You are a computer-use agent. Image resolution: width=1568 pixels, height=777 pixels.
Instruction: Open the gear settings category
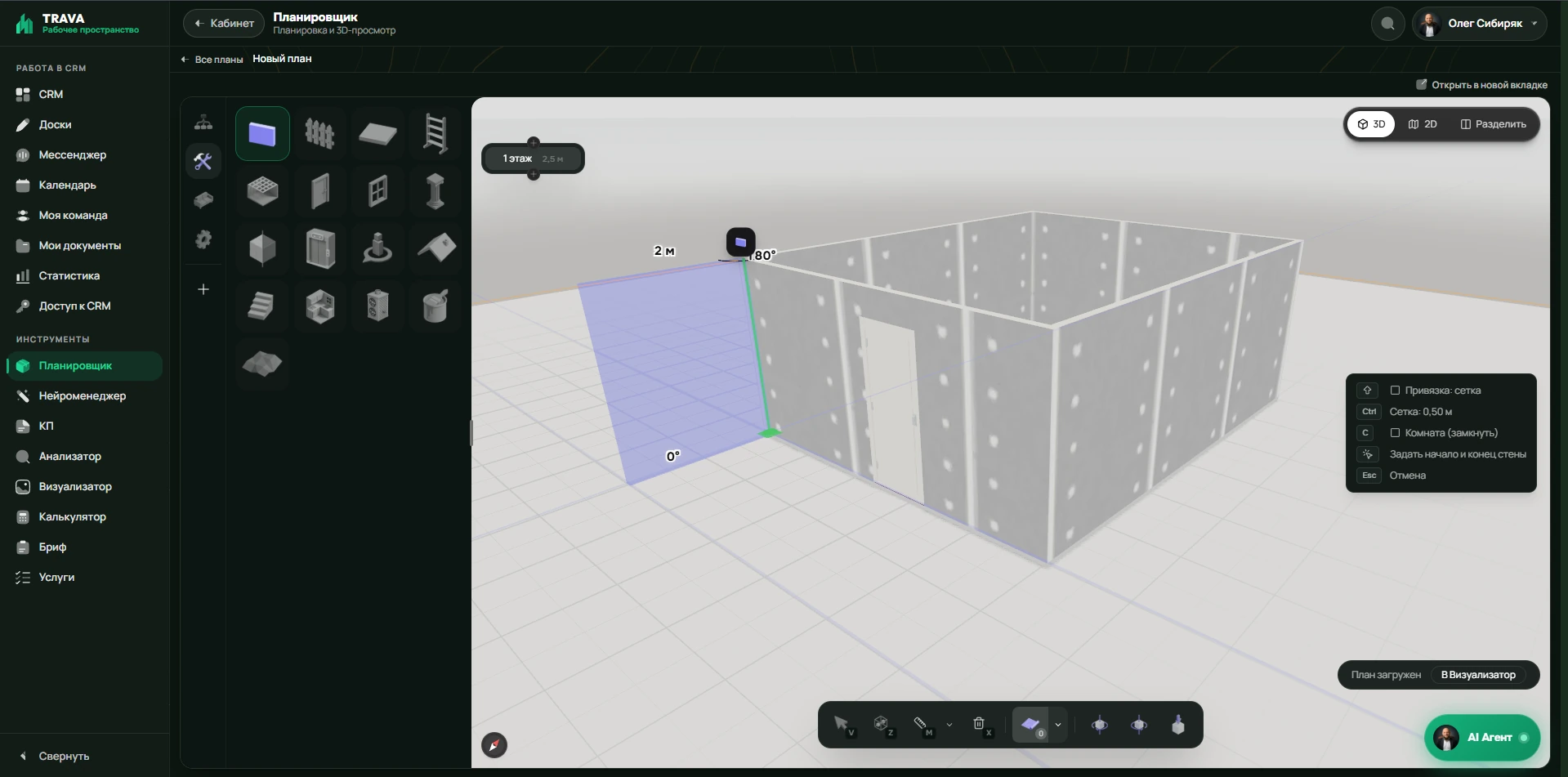[x=203, y=239]
